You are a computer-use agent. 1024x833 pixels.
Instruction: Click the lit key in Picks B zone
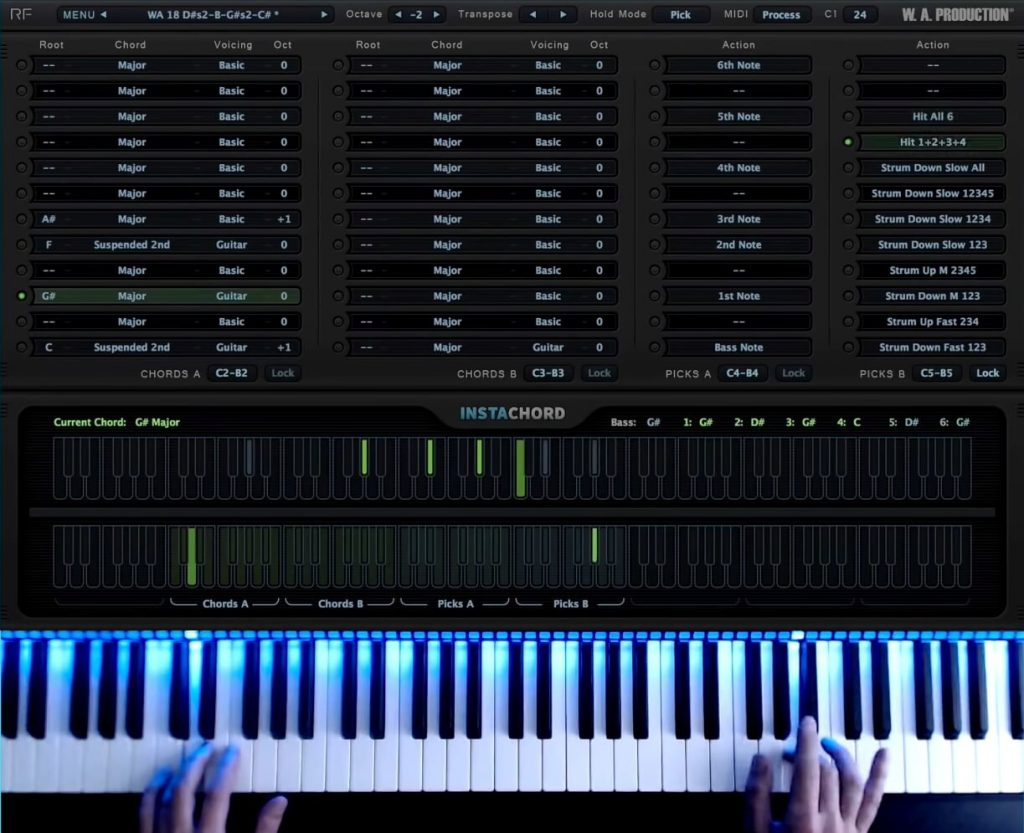594,545
